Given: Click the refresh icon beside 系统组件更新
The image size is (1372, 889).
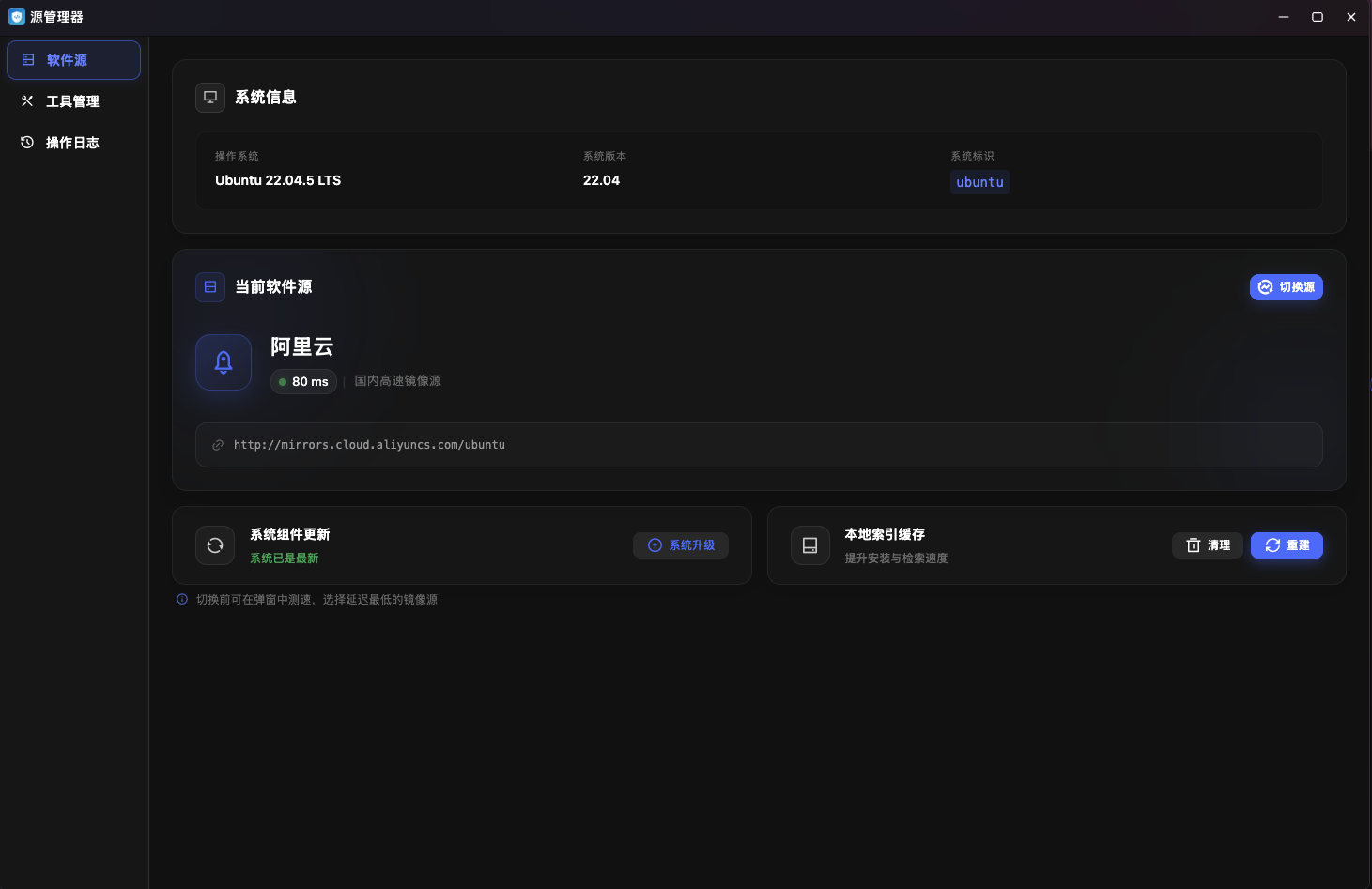Looking at the screenshot, I should pyautogui.click(x=215, y=545).
